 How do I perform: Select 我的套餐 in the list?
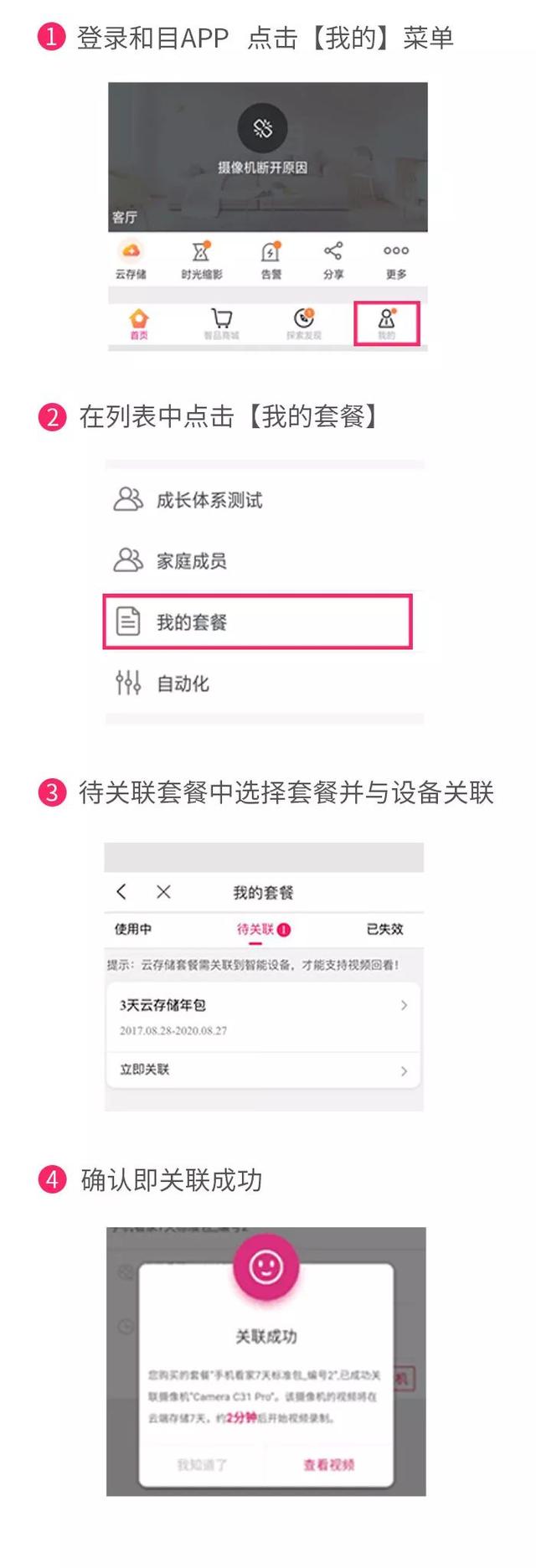258,622
